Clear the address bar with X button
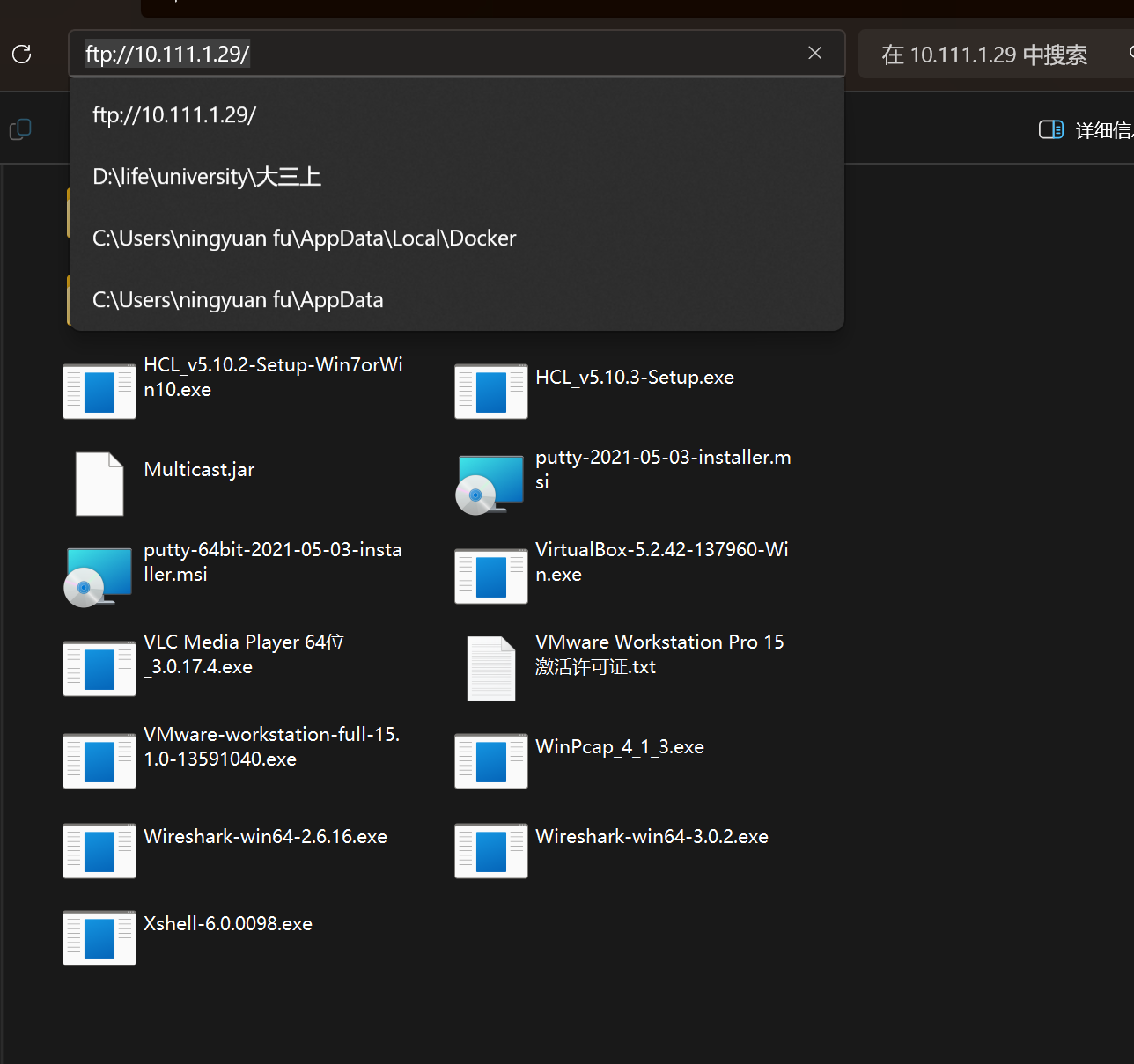This screenshot has height=1064, width=1134. coord(814,54)
